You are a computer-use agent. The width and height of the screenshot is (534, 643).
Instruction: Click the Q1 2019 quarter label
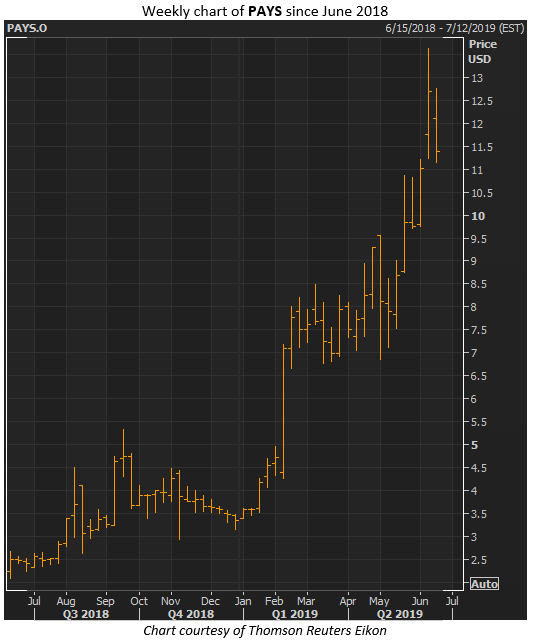pyautogui.click(x=294, y=613)
